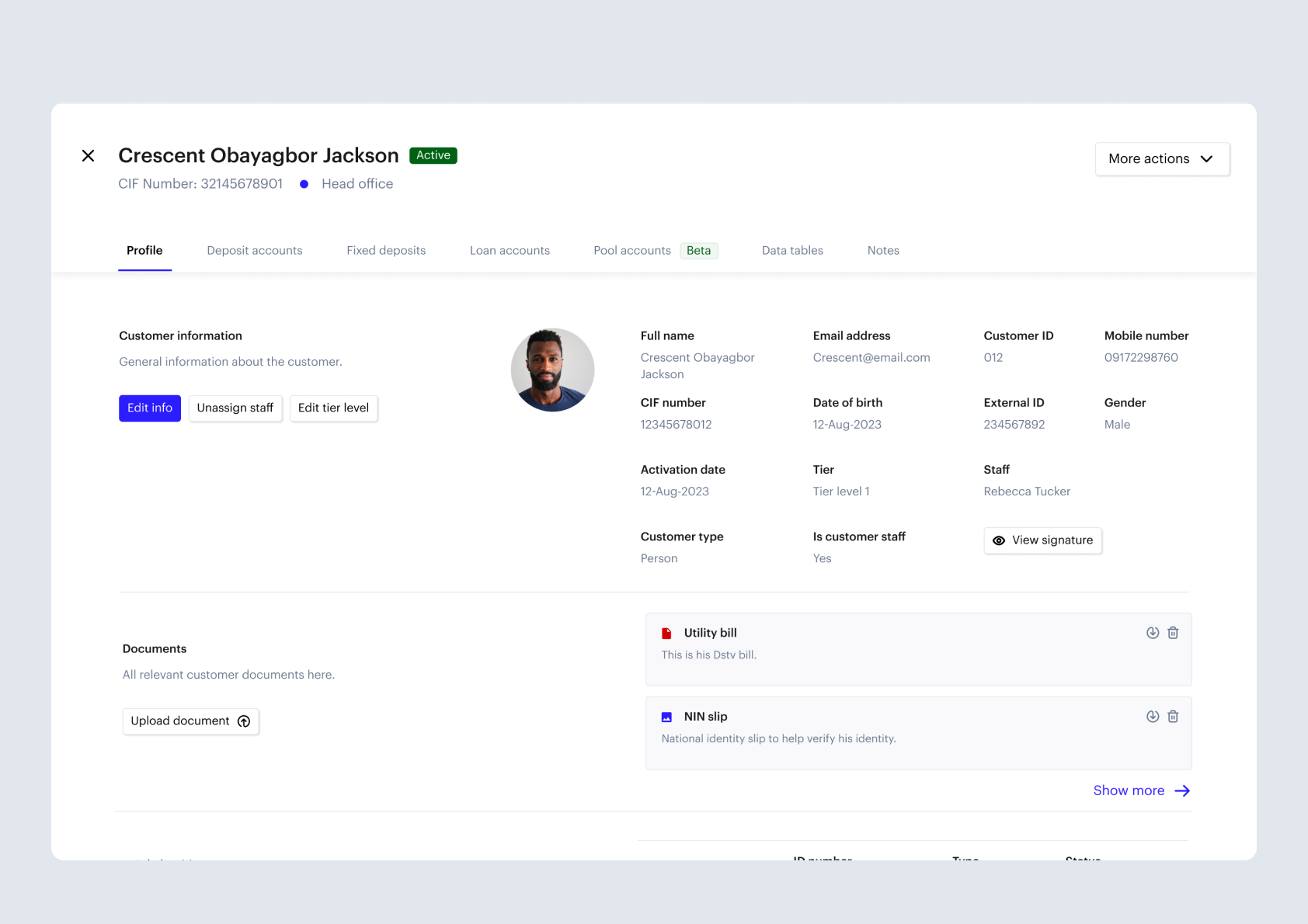
Task: Click the image icon beside NIN slip
Action: pos(666,716)
